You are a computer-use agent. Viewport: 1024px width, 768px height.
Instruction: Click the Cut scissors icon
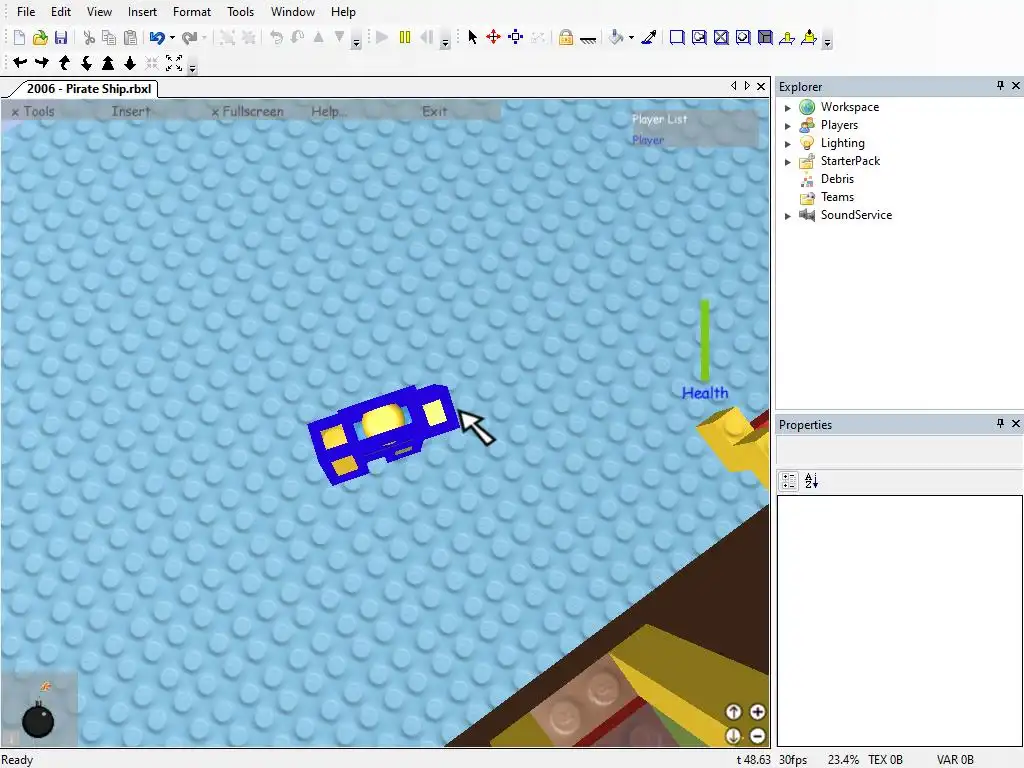click(89, 38)
